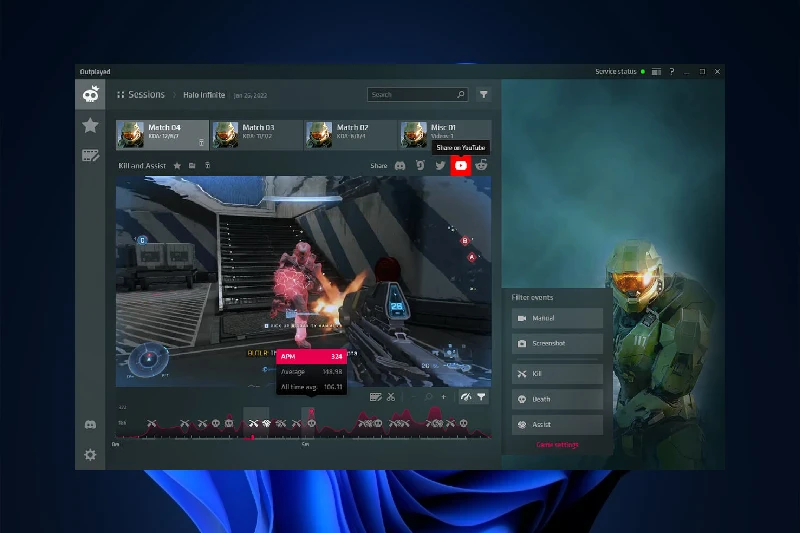The image size is (800, 533).
Task: Click the scissors cut icon above the timeline
Action: tap(391, 397)
